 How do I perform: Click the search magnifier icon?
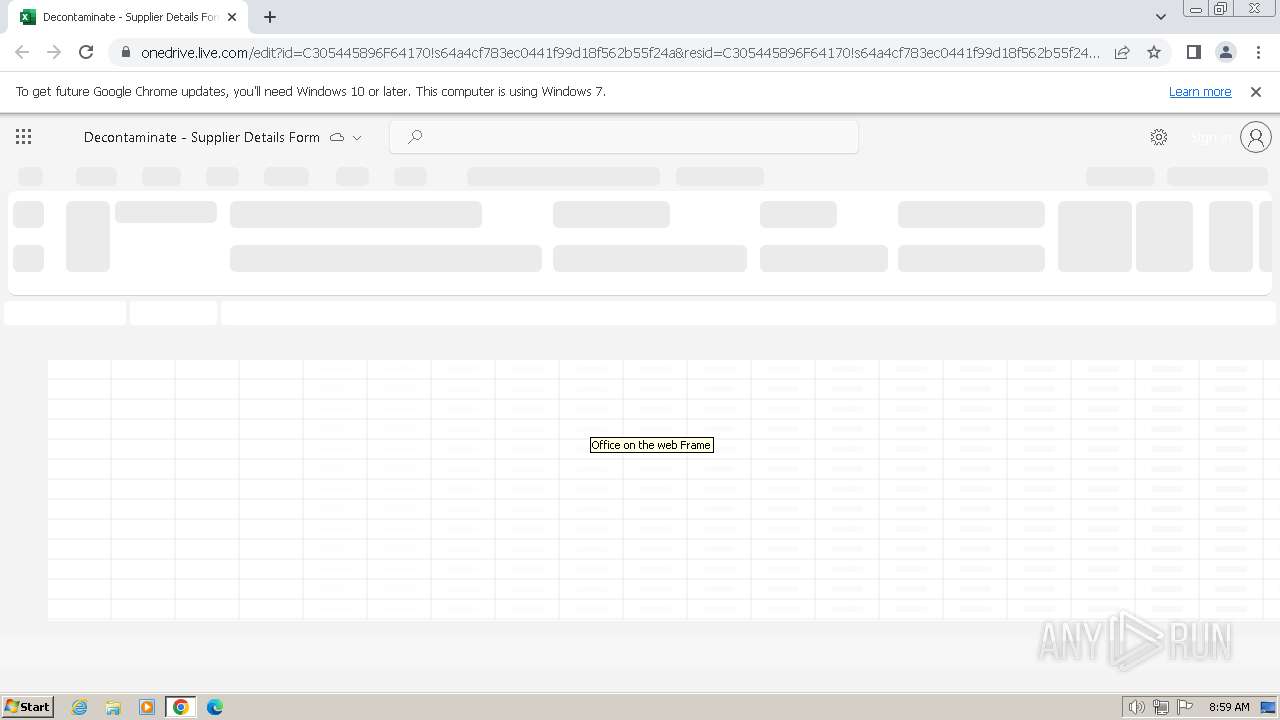tap(415, 137)
